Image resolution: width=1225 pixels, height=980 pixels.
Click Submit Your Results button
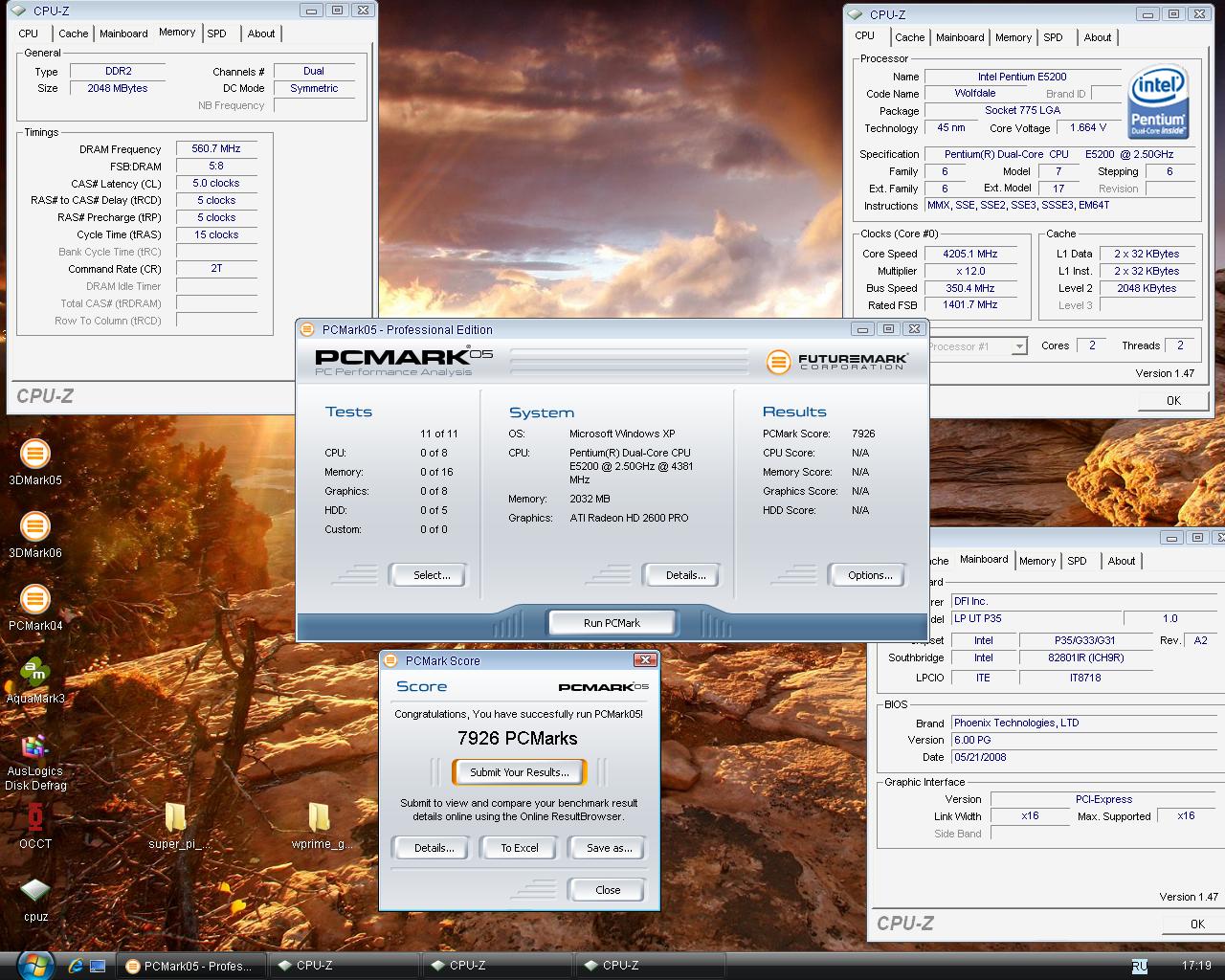pyautogui.click(x=519, y=772)
